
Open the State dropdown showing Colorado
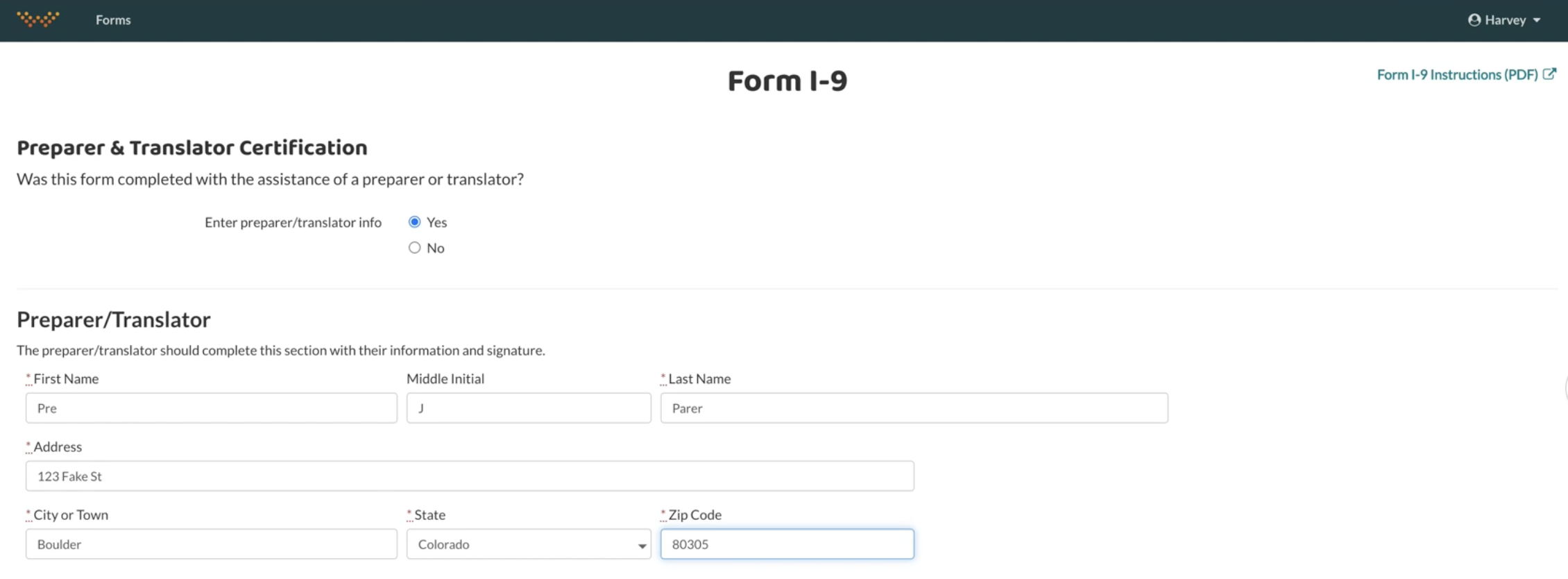click(520, 544)
